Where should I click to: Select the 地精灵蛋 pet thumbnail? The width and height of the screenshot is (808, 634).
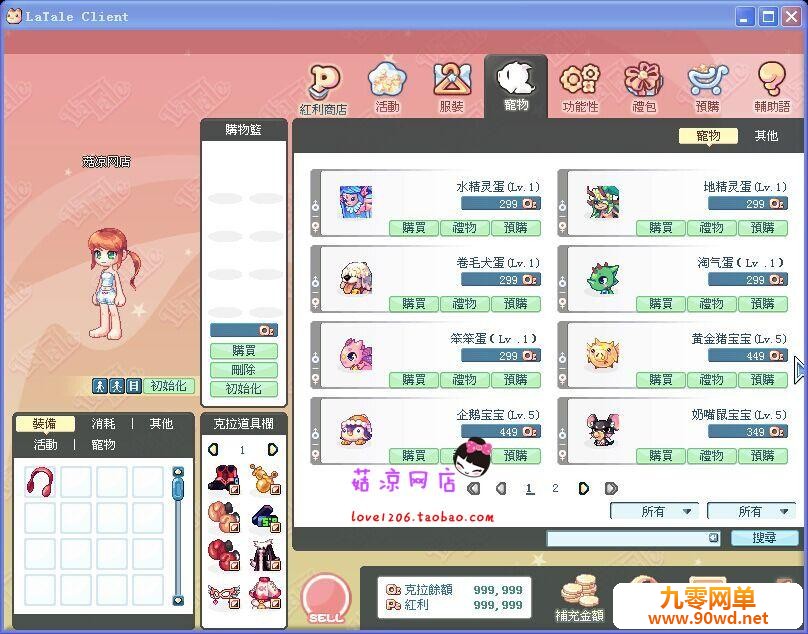pos(603,202)
